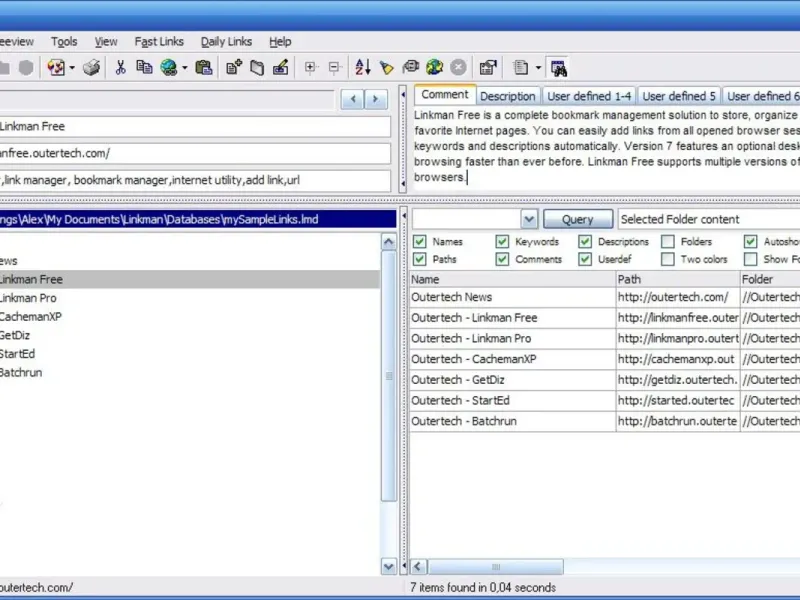Screen dimensions: 800x600
Task: Click the gray octagon icon at toolbar start
Action: [26, 67]
